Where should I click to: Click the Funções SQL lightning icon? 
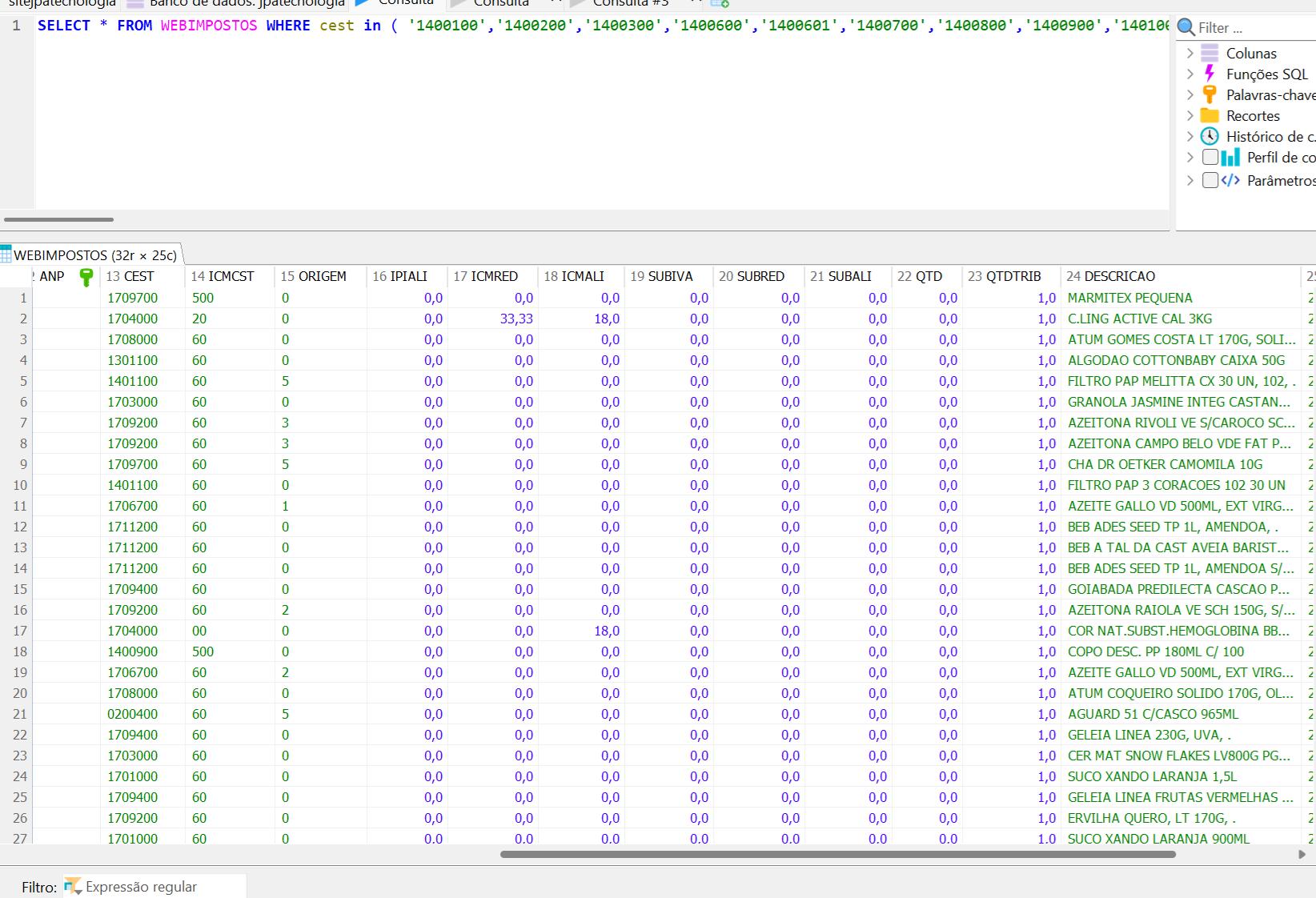pos(1210,74)
